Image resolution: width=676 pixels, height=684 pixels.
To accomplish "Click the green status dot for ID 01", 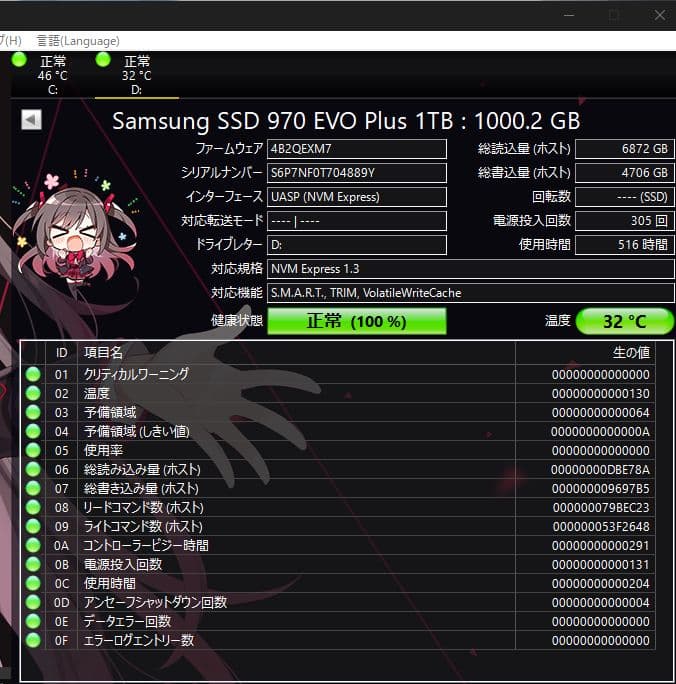I will click(x=33, y=374).
